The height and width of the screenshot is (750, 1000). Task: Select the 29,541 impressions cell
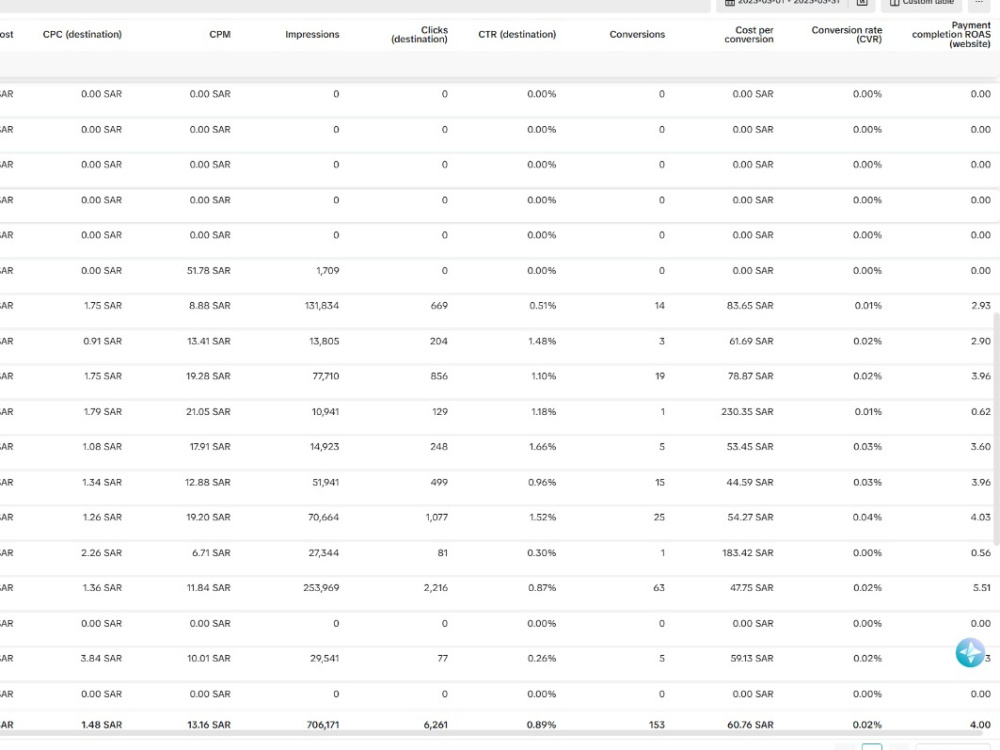pos(325,659)
